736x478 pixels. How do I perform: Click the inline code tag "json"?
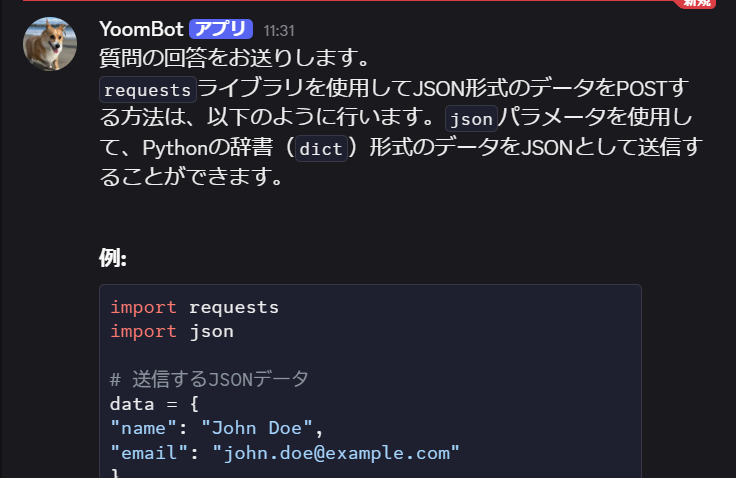click(x=471, y=120)
